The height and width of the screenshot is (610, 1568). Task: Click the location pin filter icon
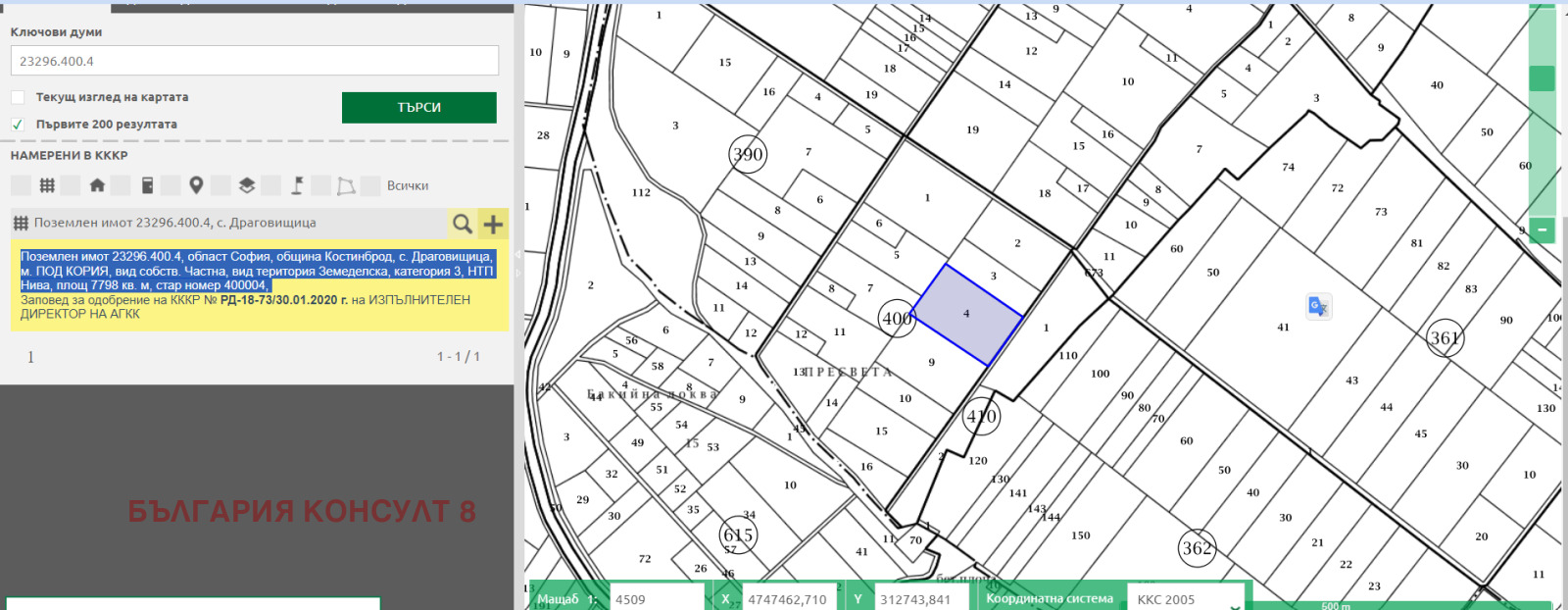click(196, 185)
